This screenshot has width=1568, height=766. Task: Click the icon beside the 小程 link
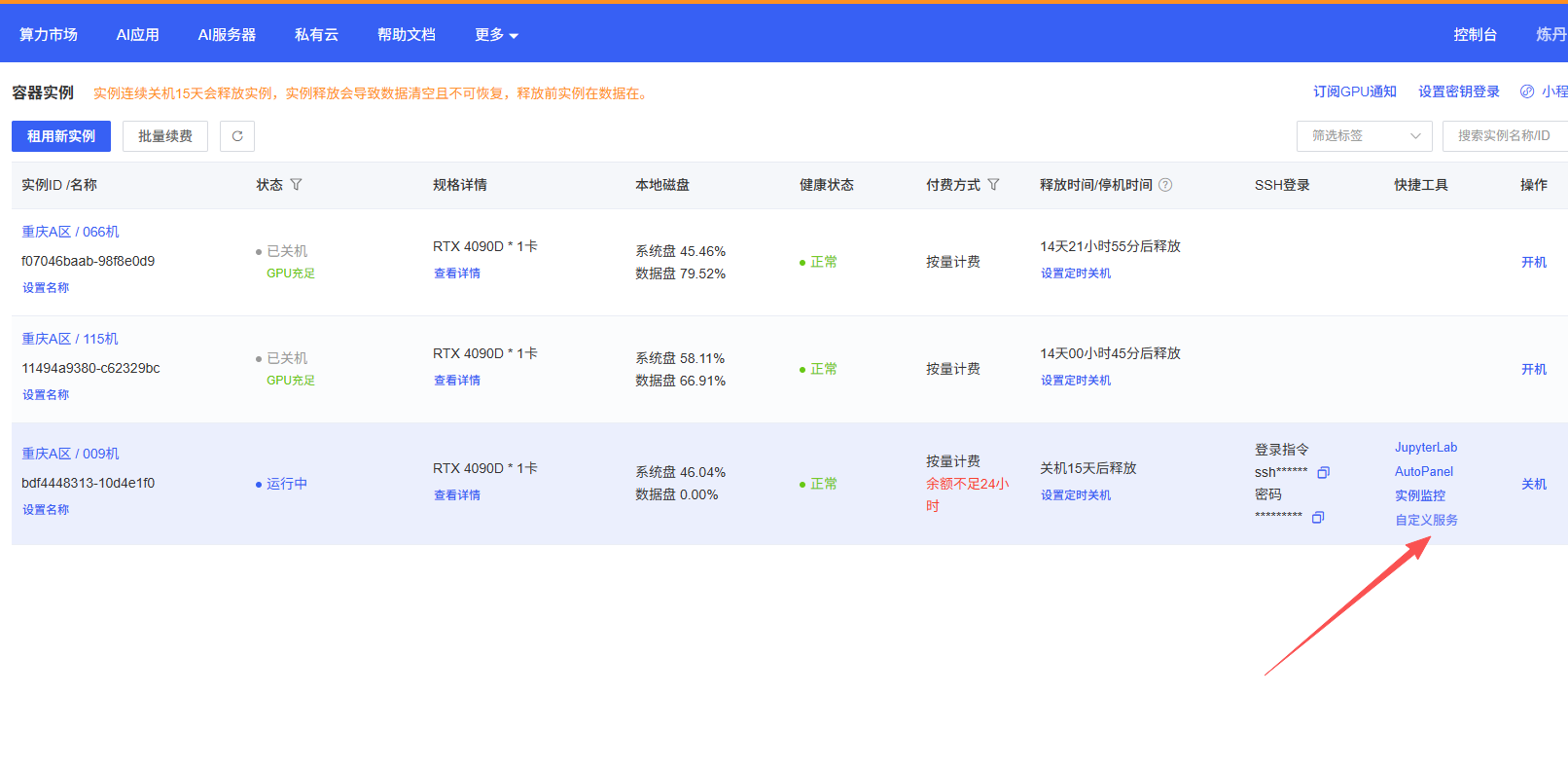coord(1527,91)
